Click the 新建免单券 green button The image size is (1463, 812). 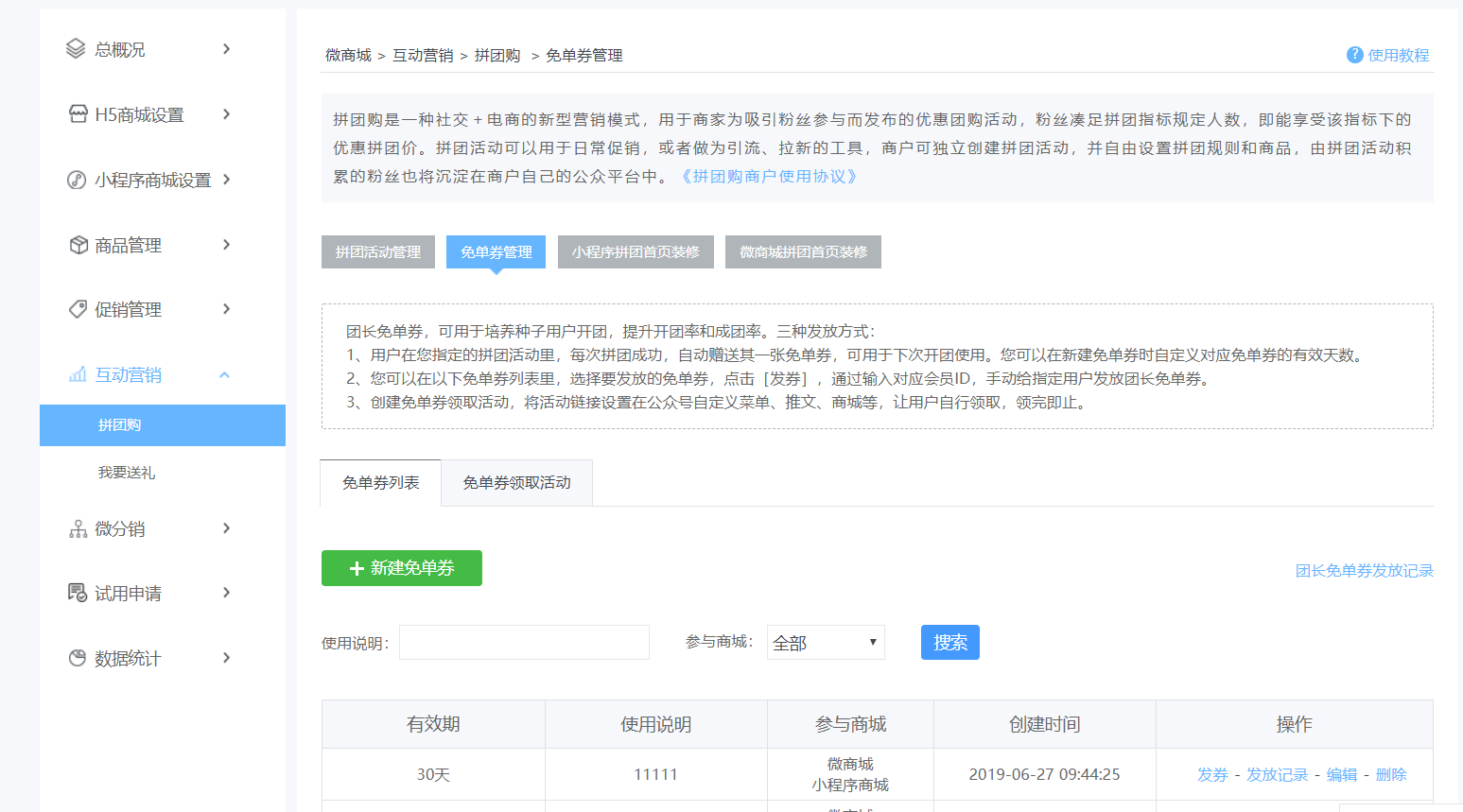(402, 568)
